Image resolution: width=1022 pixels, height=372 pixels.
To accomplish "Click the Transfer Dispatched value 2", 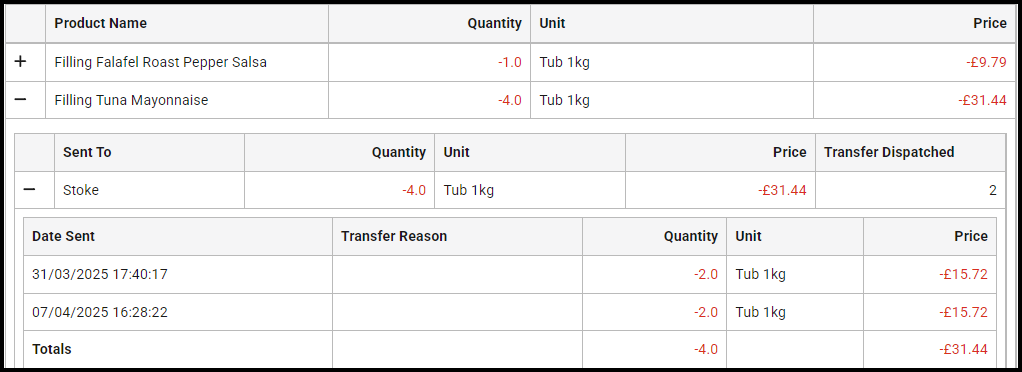I will click(993, 190).
